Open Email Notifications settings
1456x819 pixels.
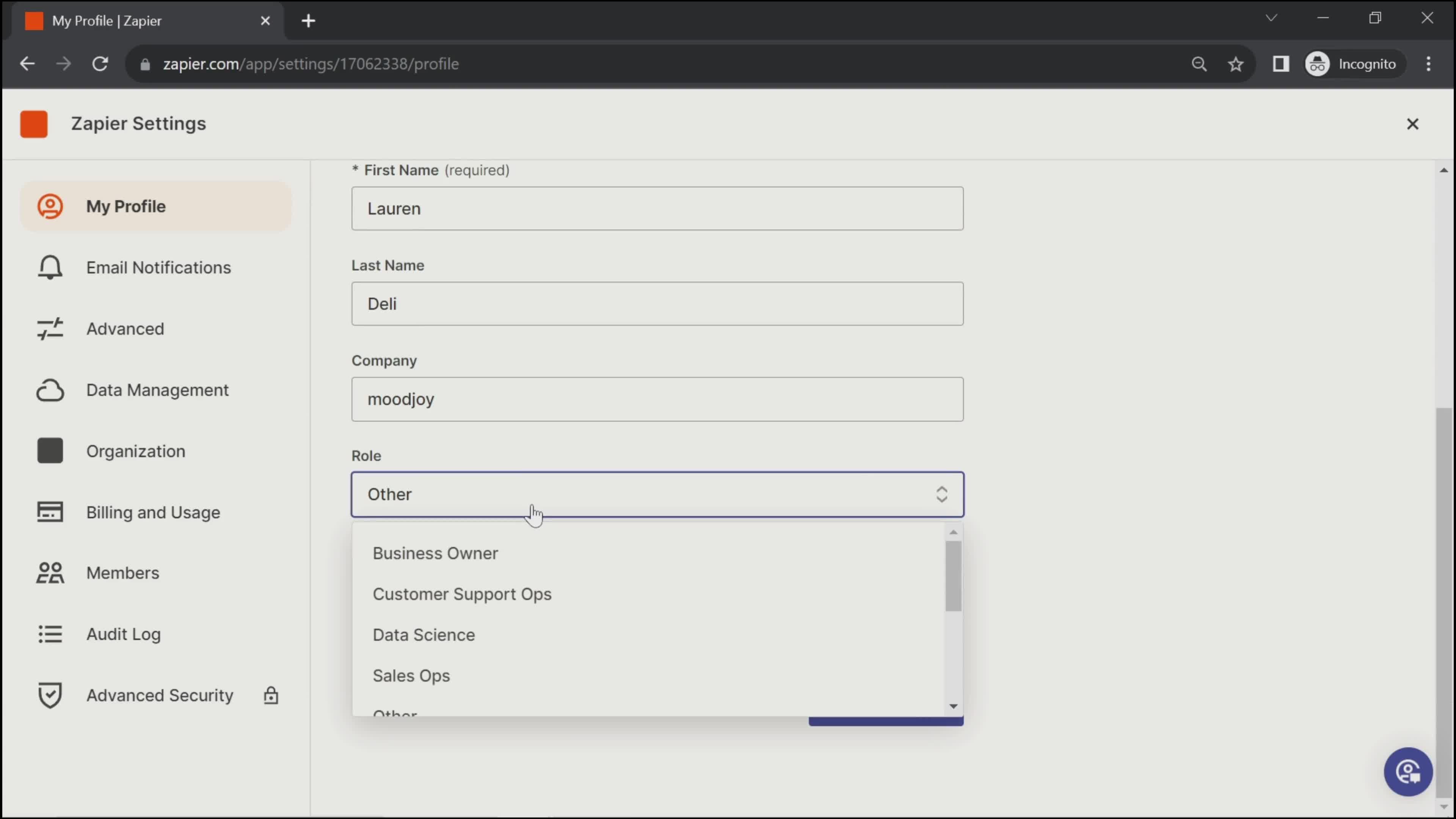156,267
